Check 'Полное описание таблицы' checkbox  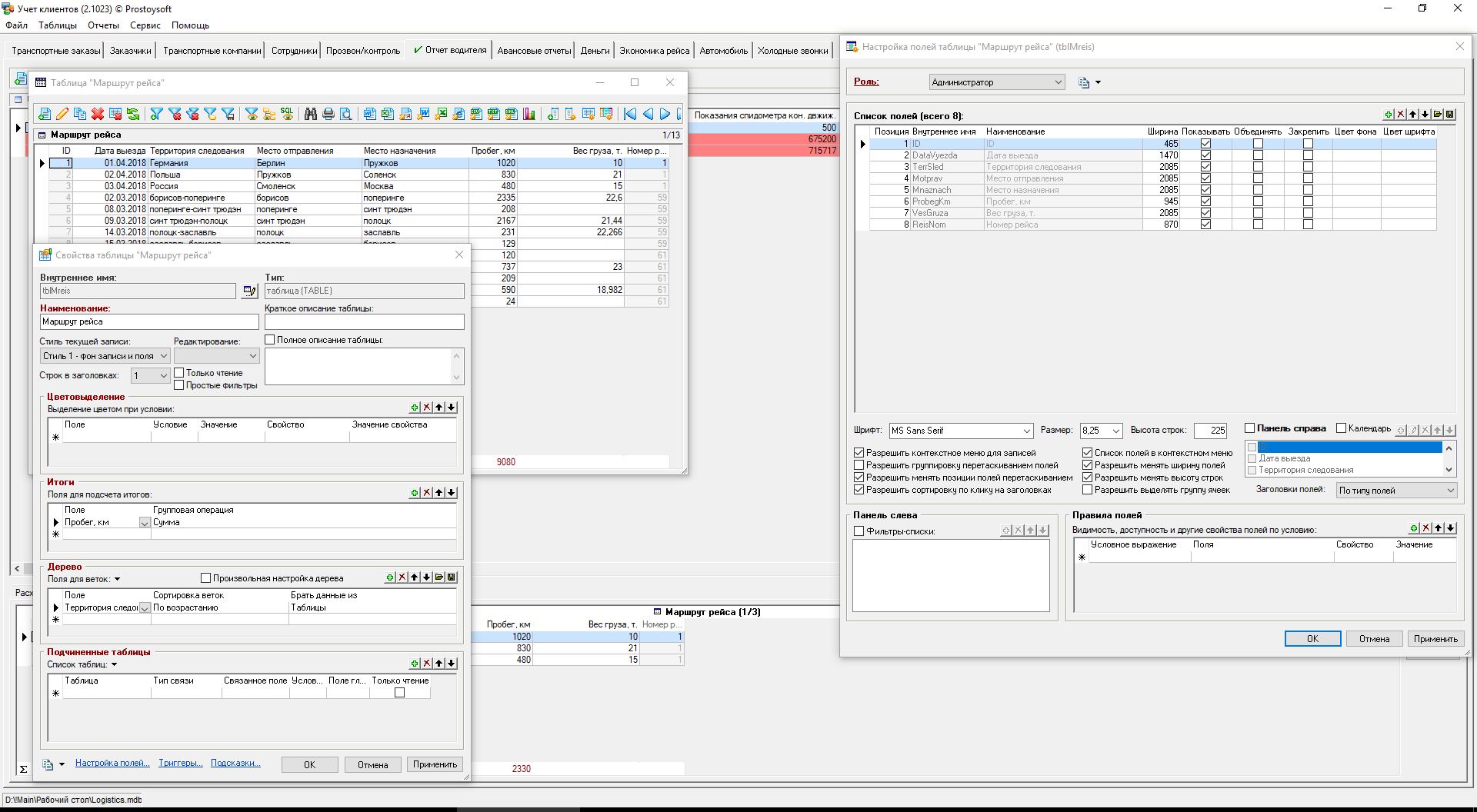pos(270,340)
